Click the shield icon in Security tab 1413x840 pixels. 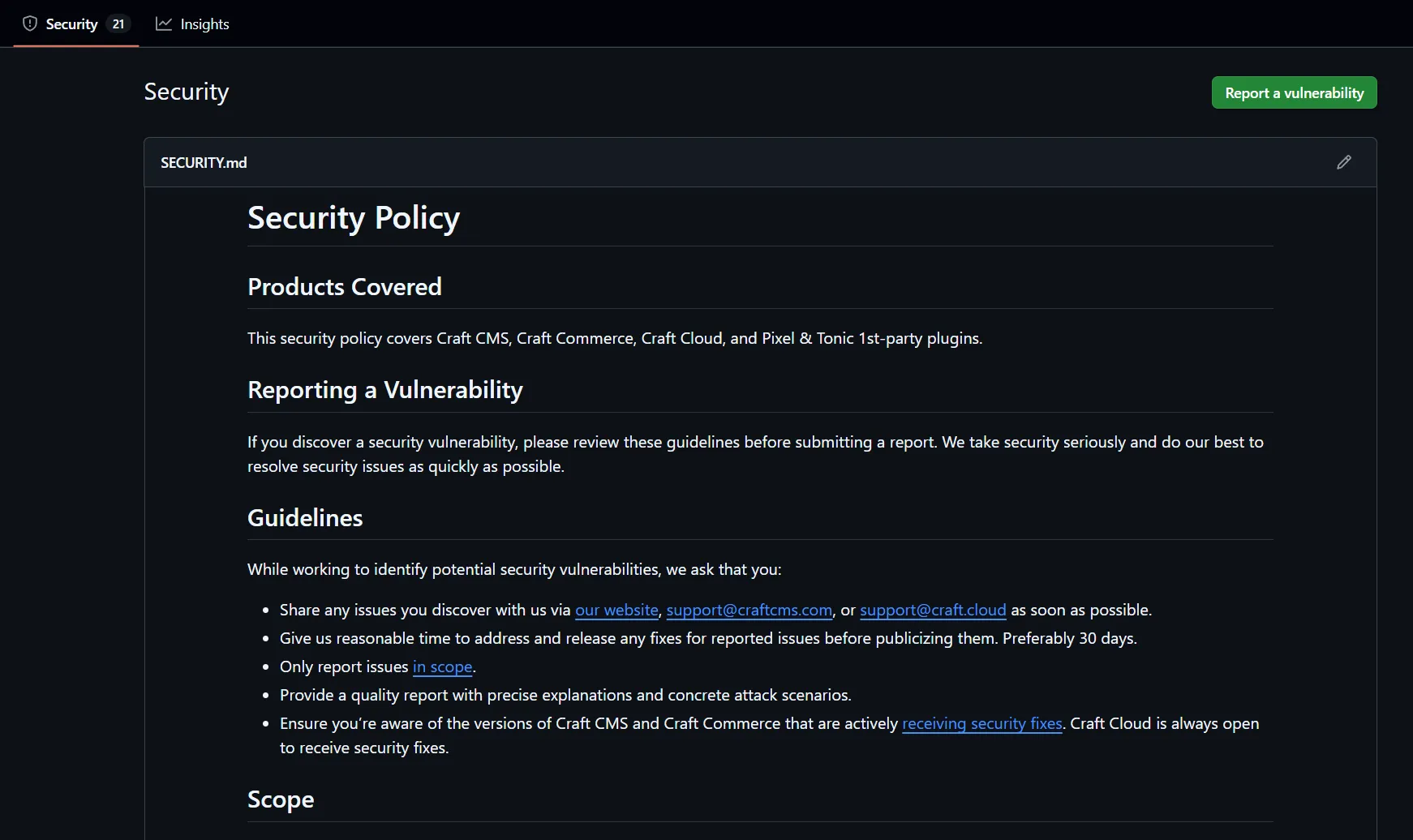(x=30, y=24)
